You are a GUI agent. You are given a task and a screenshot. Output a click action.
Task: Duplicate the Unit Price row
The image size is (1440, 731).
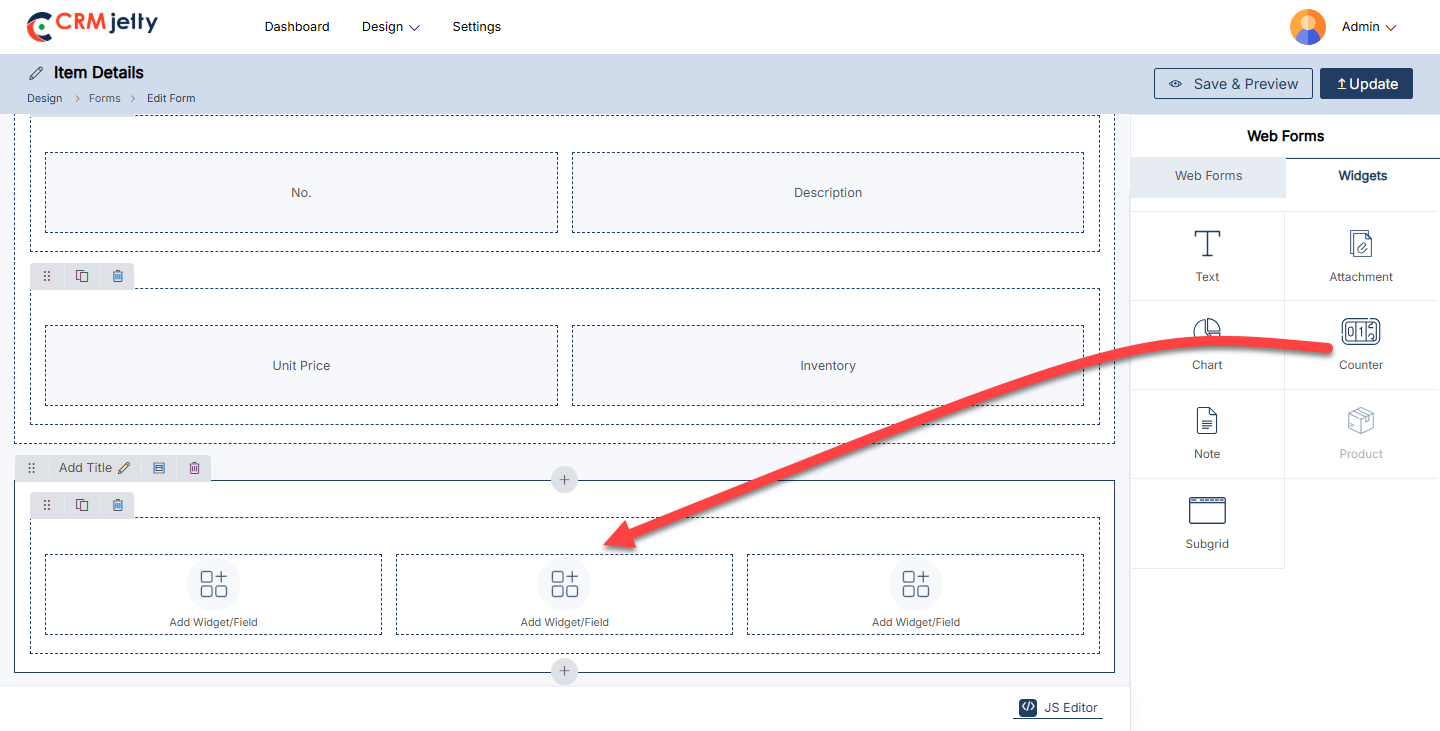click(x=82, y=276)
